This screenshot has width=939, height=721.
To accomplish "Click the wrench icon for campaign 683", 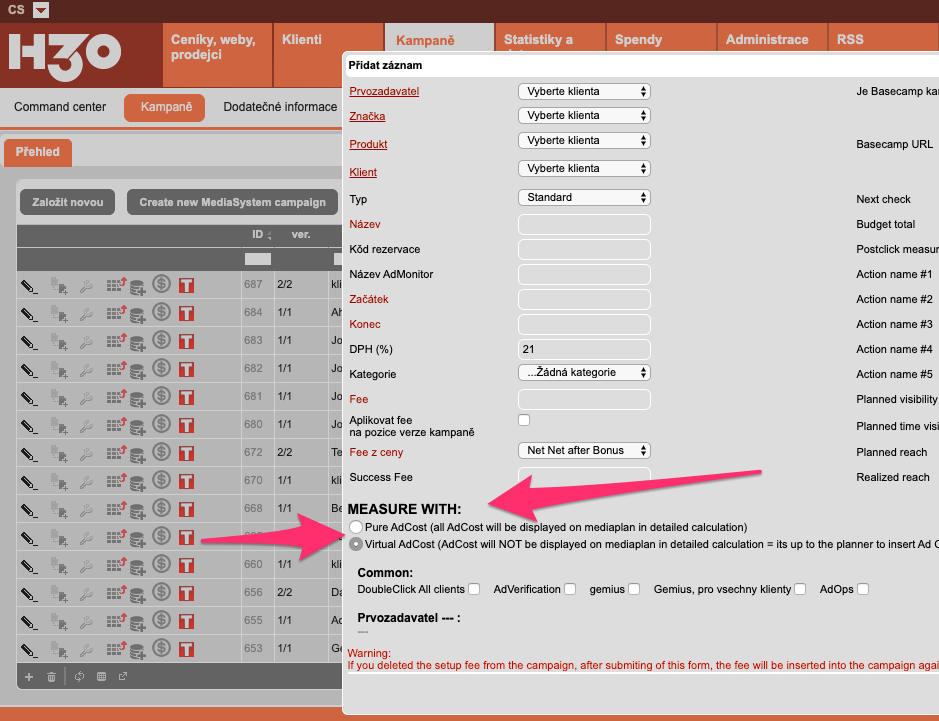I will [86, 341].
